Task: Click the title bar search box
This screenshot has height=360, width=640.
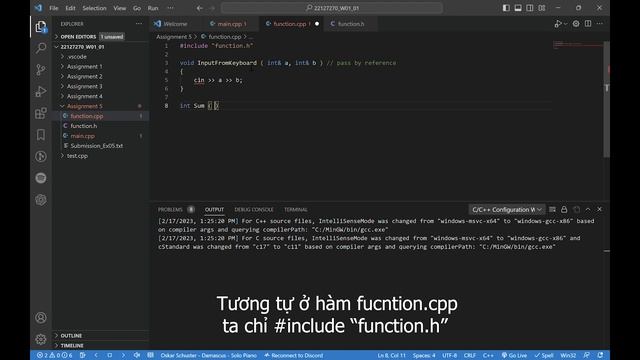Action: click(x=332, y=8)
